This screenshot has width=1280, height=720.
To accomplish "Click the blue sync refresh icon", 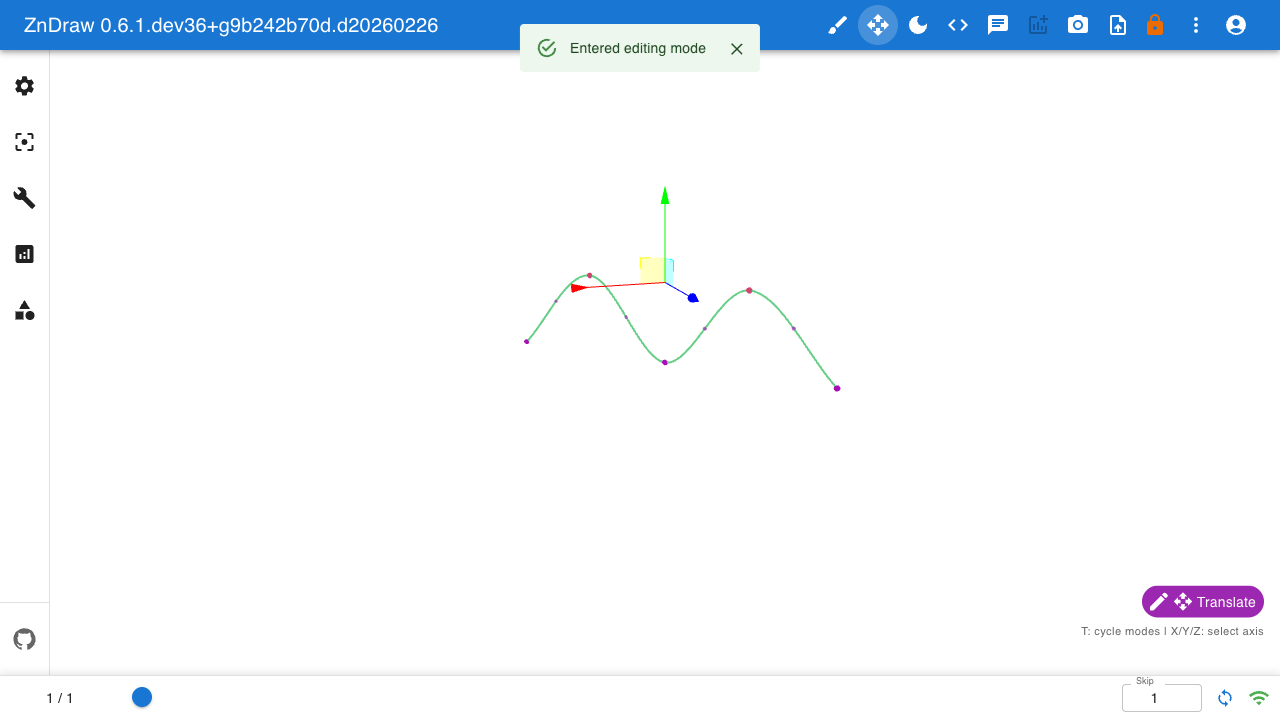I will point(1225,698).
